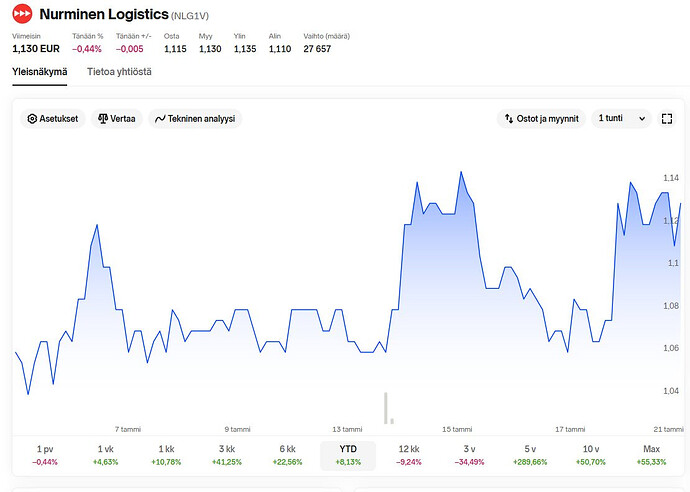Select the 1 pv time range
The image size is (690, 492).
point(45,455)
